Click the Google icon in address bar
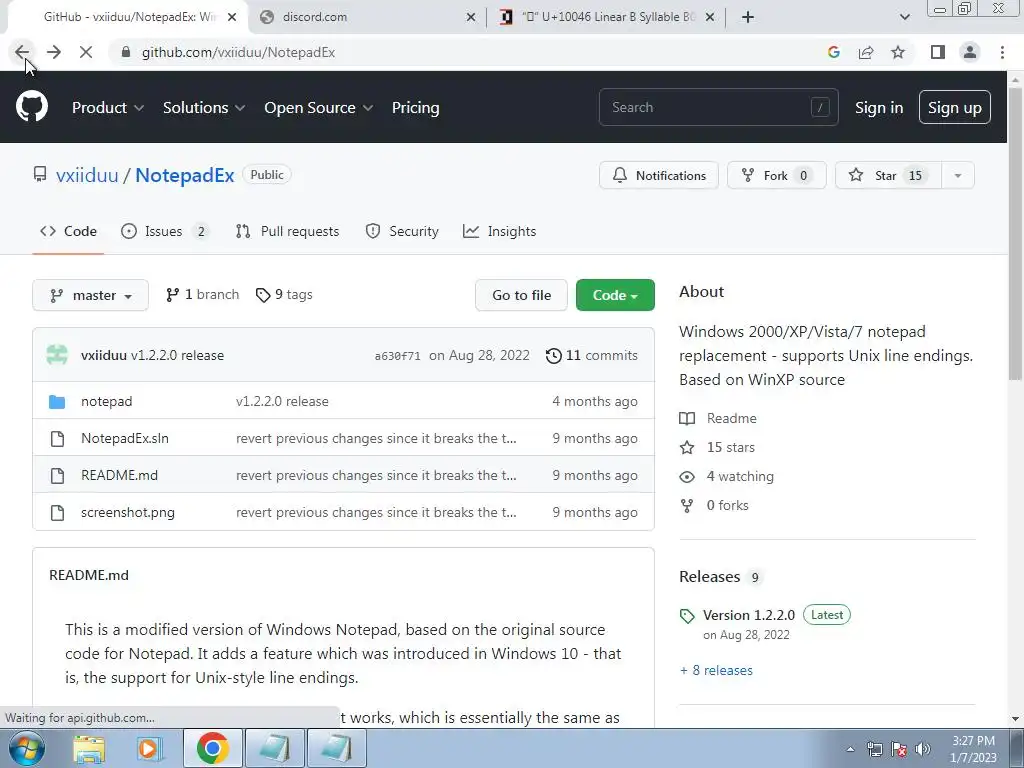Image resolution: width=1024 pixels, height=768 pixels. pos(833,52)
